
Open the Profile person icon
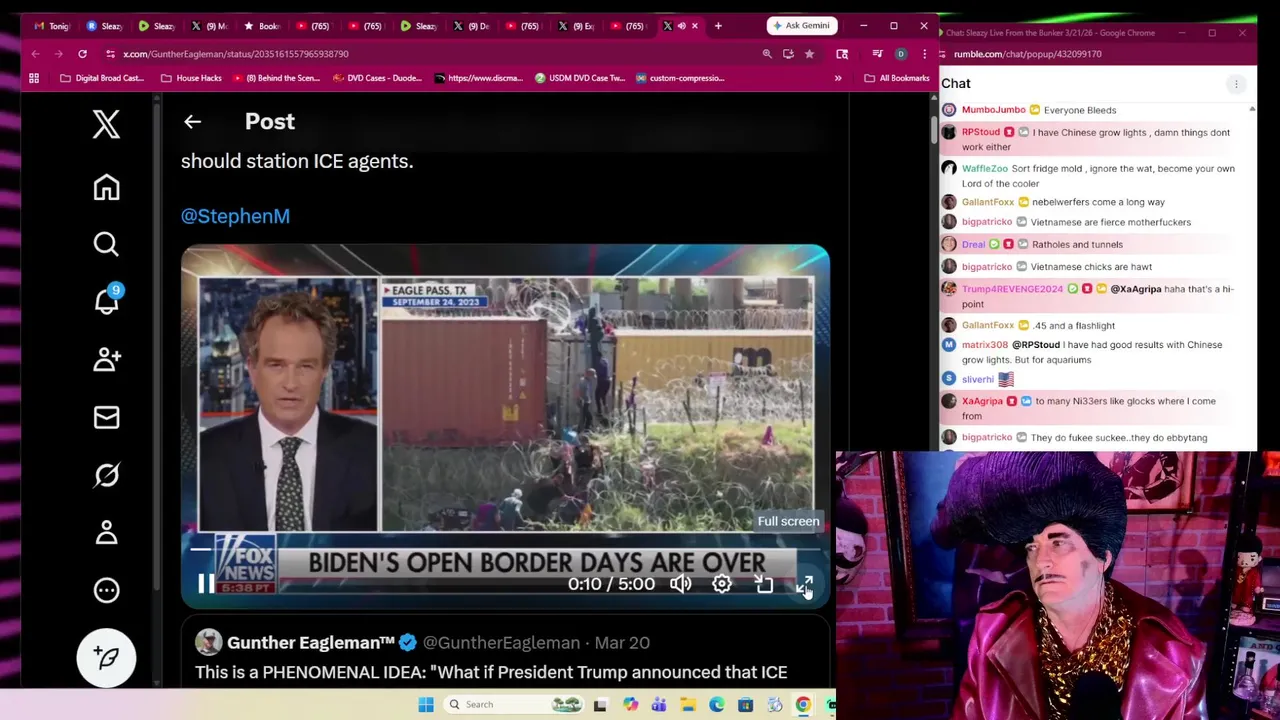pos(106,532)
